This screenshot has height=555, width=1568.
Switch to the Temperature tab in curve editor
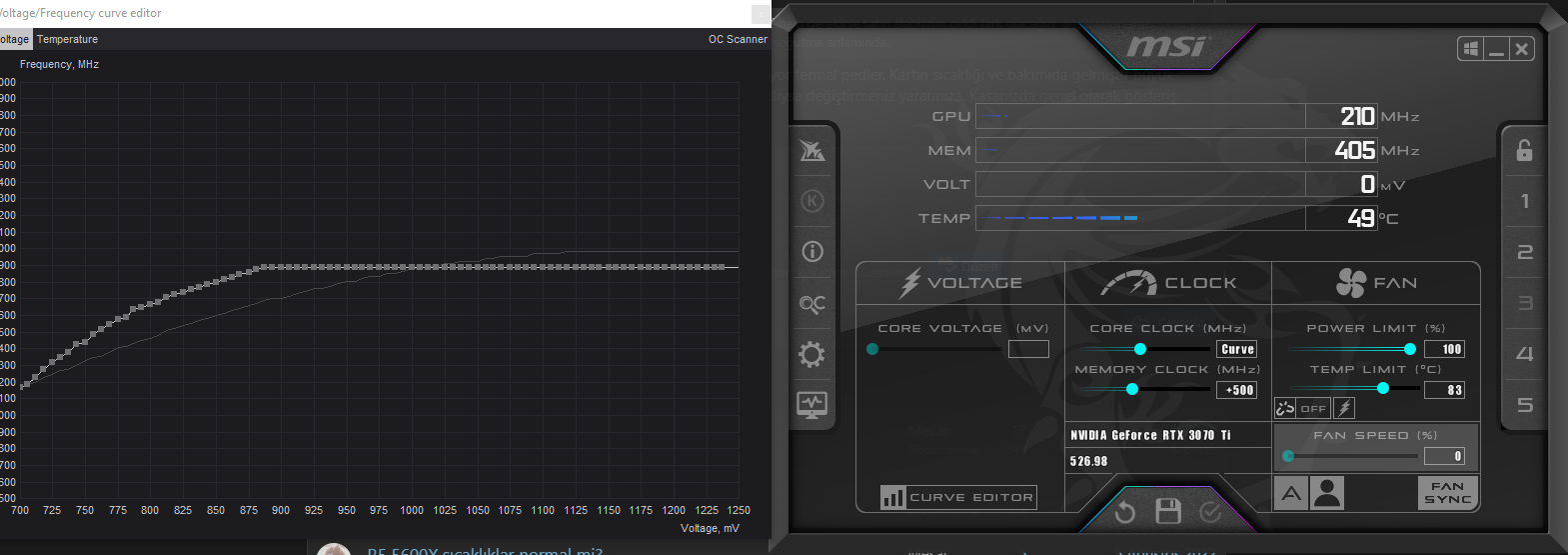tap(67, 39)
